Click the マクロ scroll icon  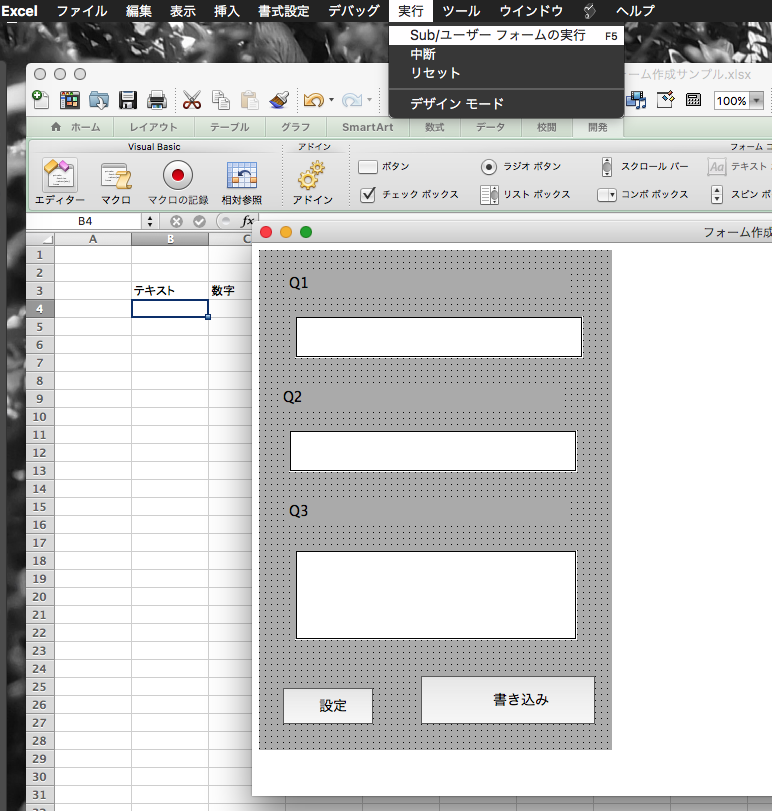116,177
